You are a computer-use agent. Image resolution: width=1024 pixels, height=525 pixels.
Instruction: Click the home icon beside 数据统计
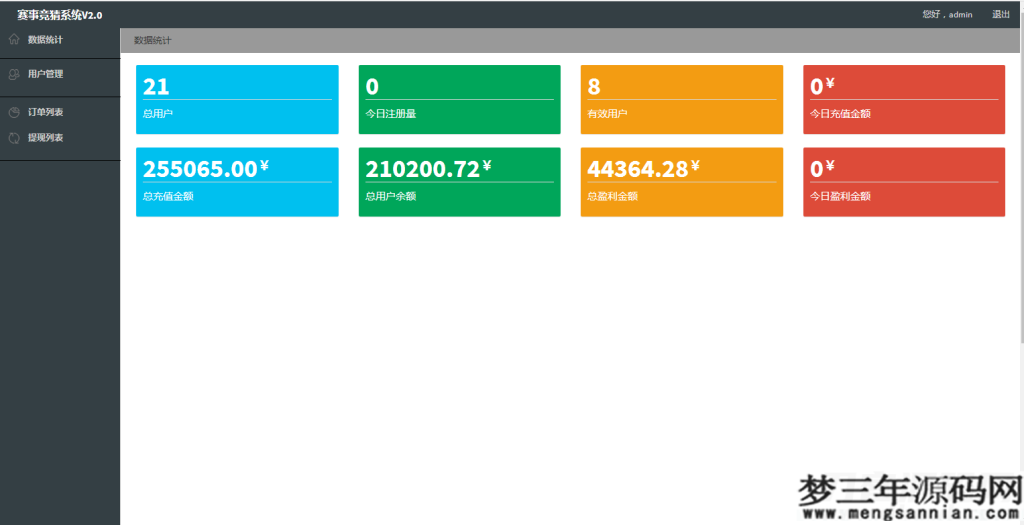[14, 40]
